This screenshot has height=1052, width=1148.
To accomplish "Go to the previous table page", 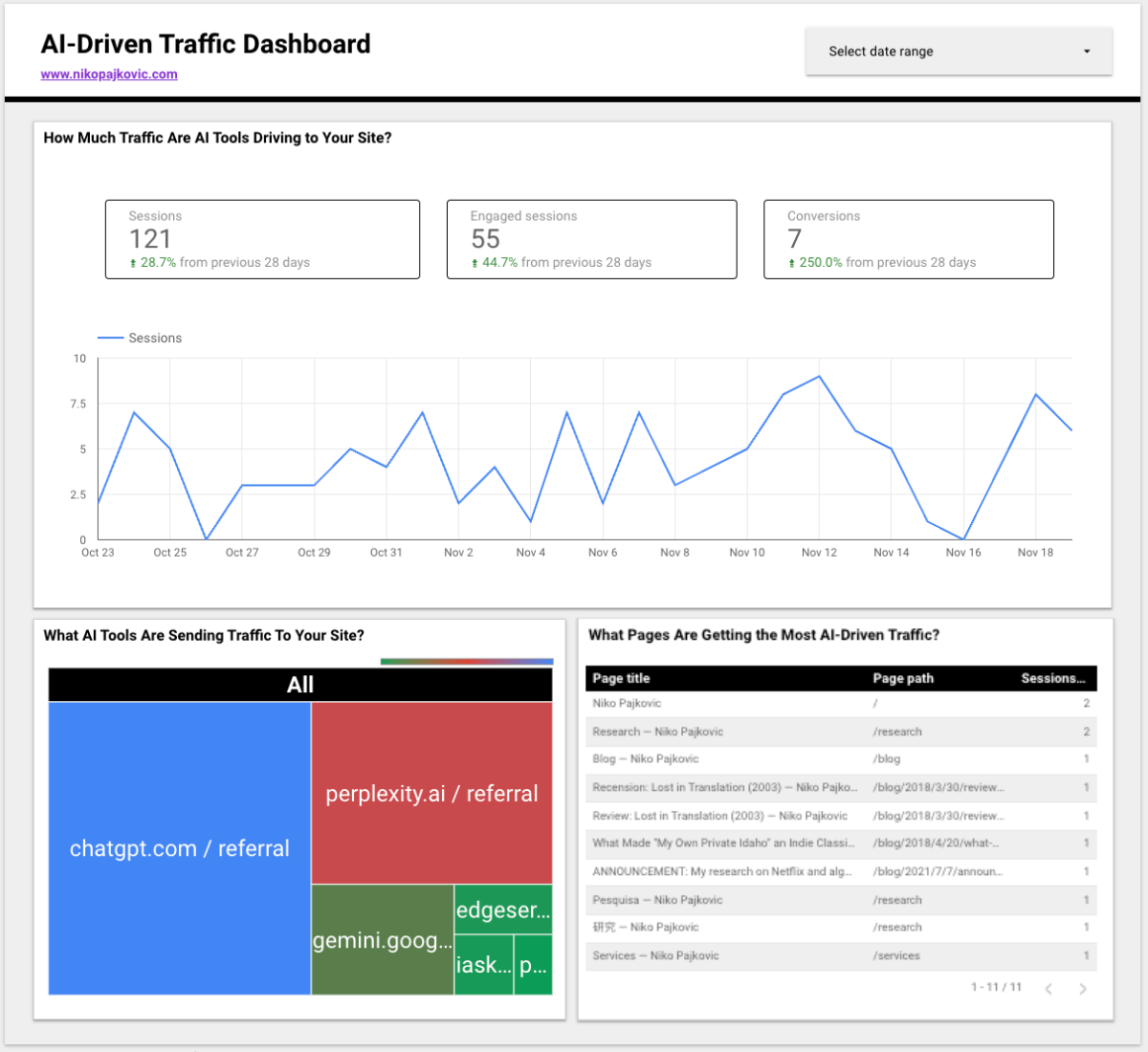I will [x=1048, y=988].
